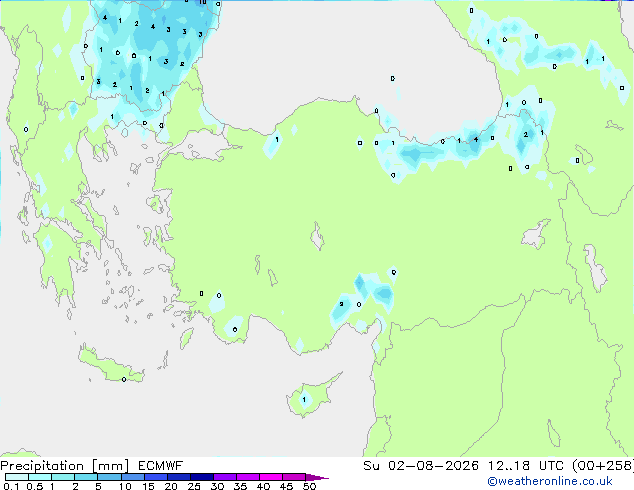Select the 1–2 mm legend color swatch

63,477
